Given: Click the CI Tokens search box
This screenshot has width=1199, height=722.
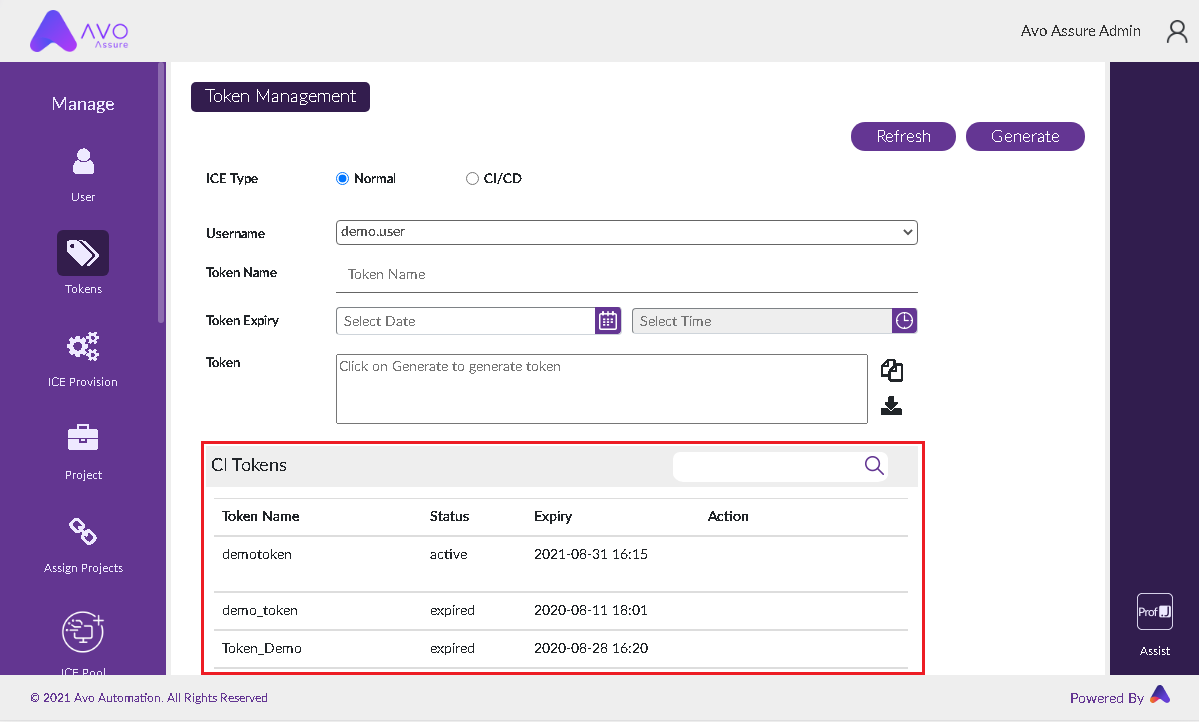Looking at the screenshot, I should point(781,466).
